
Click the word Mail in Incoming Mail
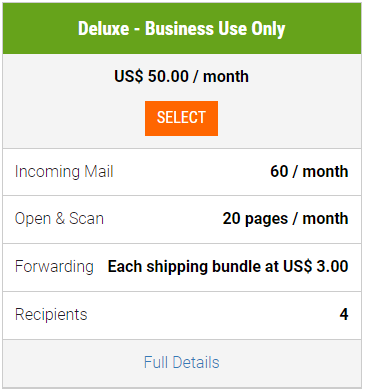99,172
